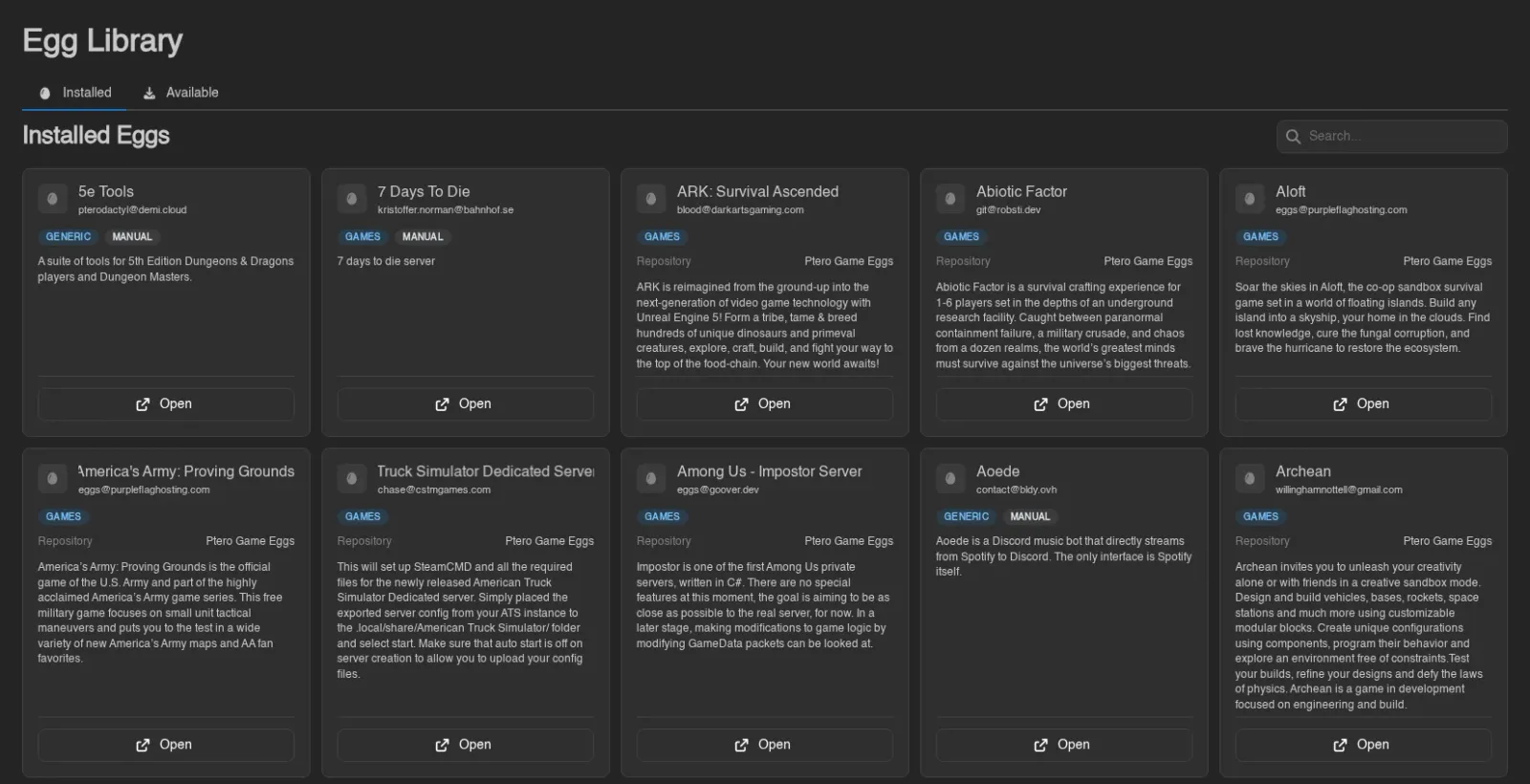The width and height of the screenshot is (1530, 784).
Task: Click the email contact@bldy.ovh
Action: point(1016,490)
